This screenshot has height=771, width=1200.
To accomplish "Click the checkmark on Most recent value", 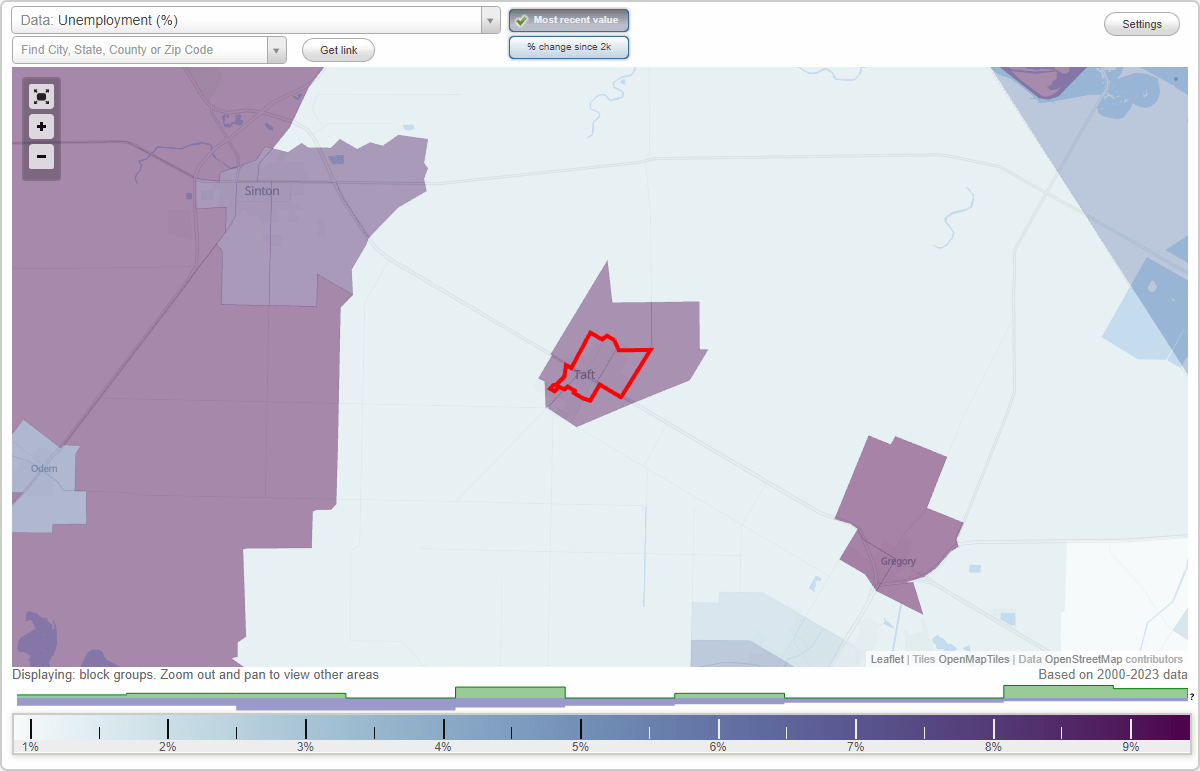I will tap(522, 20).
